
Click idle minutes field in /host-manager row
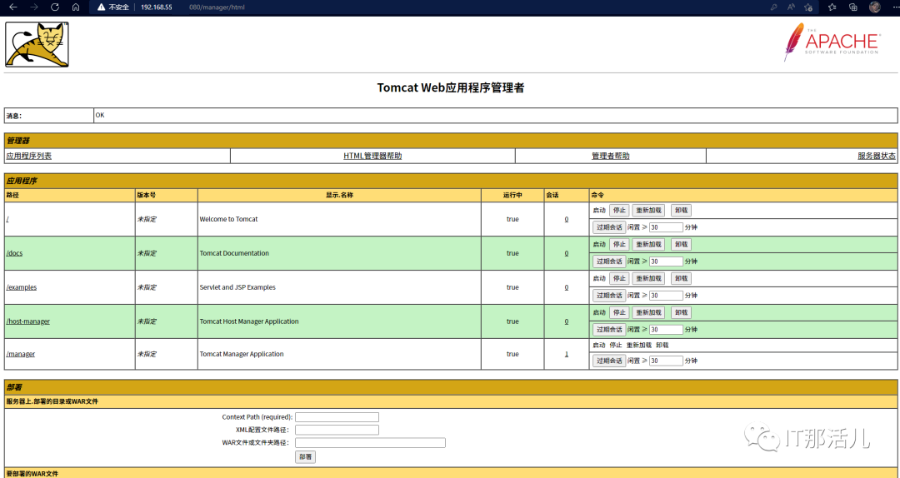pos(666,329)
